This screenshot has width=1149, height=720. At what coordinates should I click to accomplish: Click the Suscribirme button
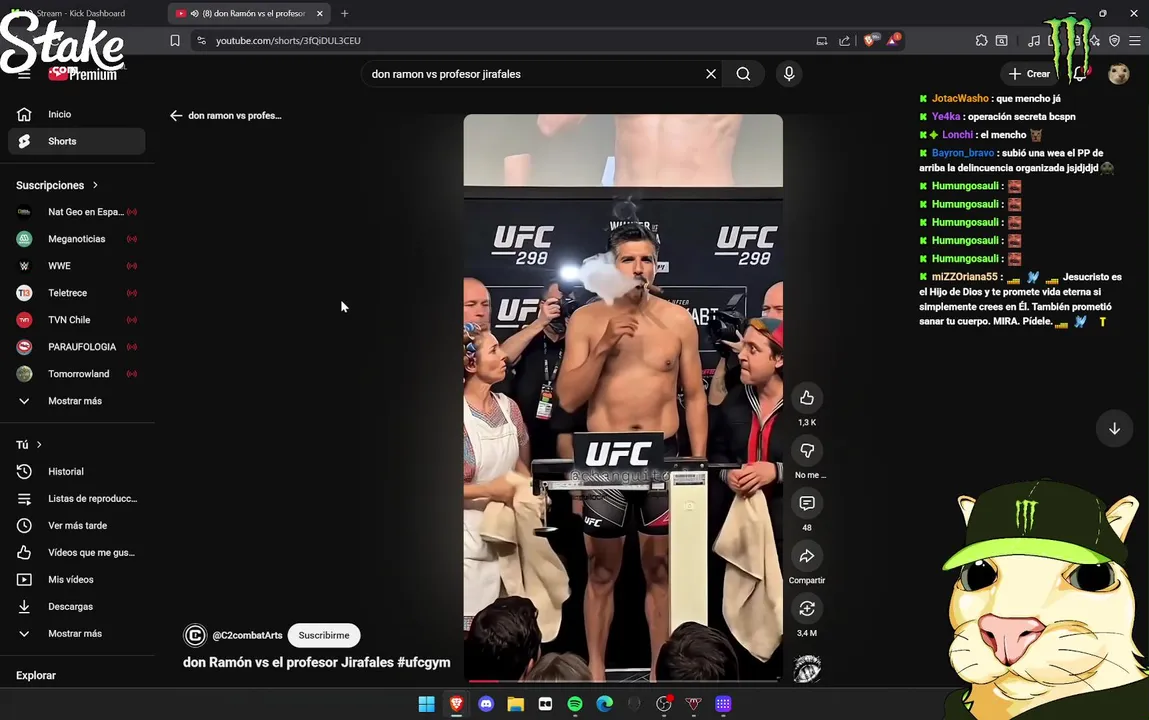click(x=324, y=635)
